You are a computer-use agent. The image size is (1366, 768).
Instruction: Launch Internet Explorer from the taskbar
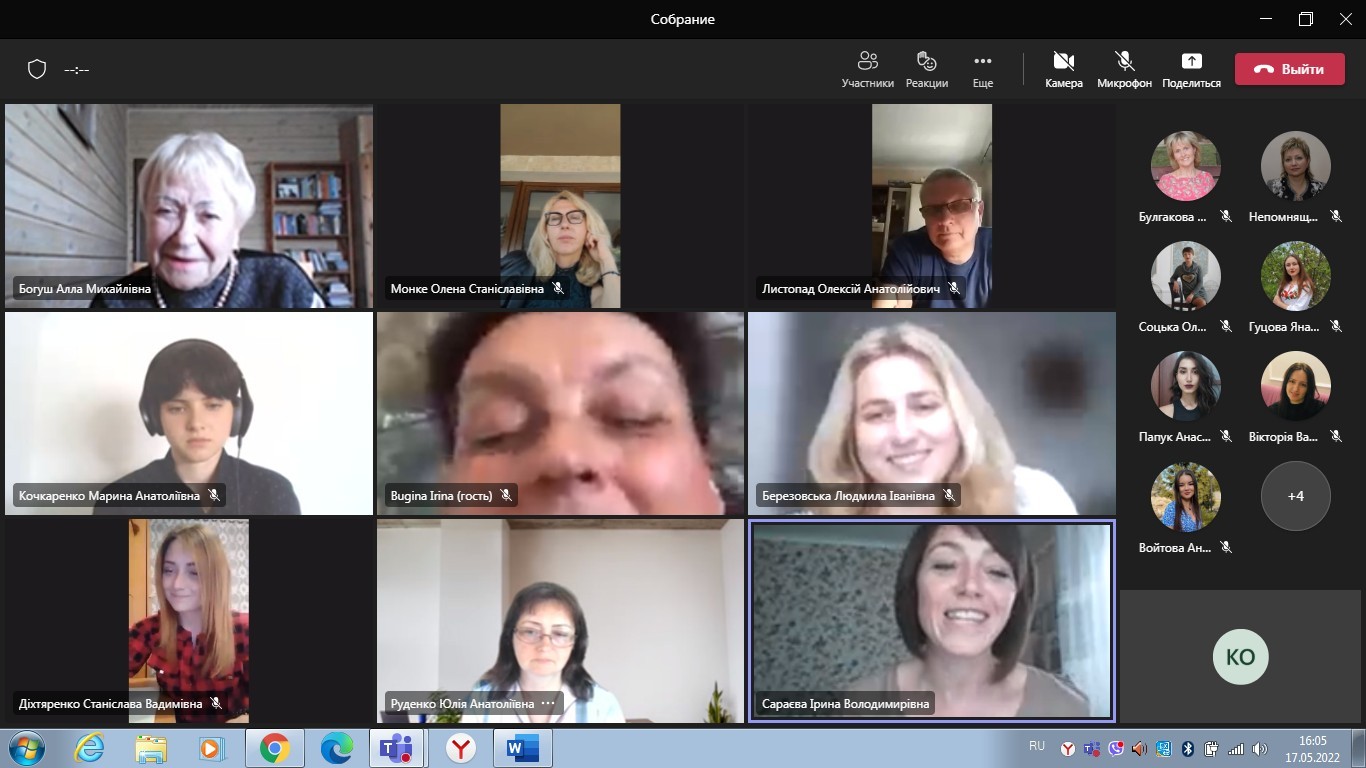[89, 748]
